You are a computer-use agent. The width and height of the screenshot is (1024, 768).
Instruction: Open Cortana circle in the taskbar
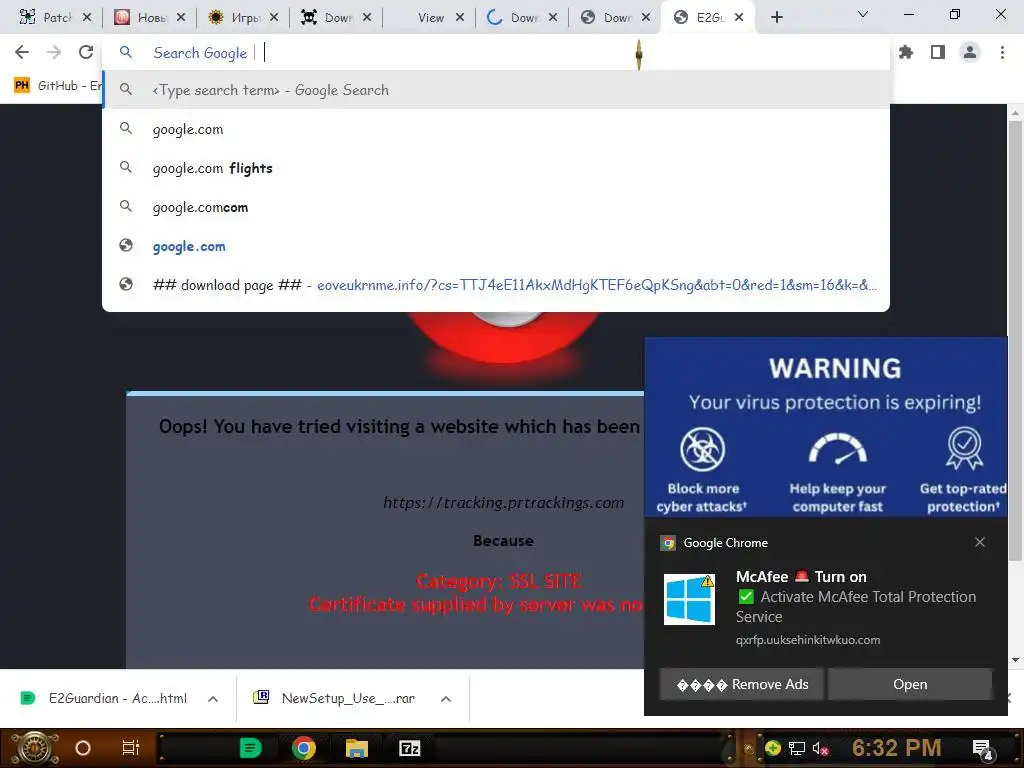coord(83,748)
